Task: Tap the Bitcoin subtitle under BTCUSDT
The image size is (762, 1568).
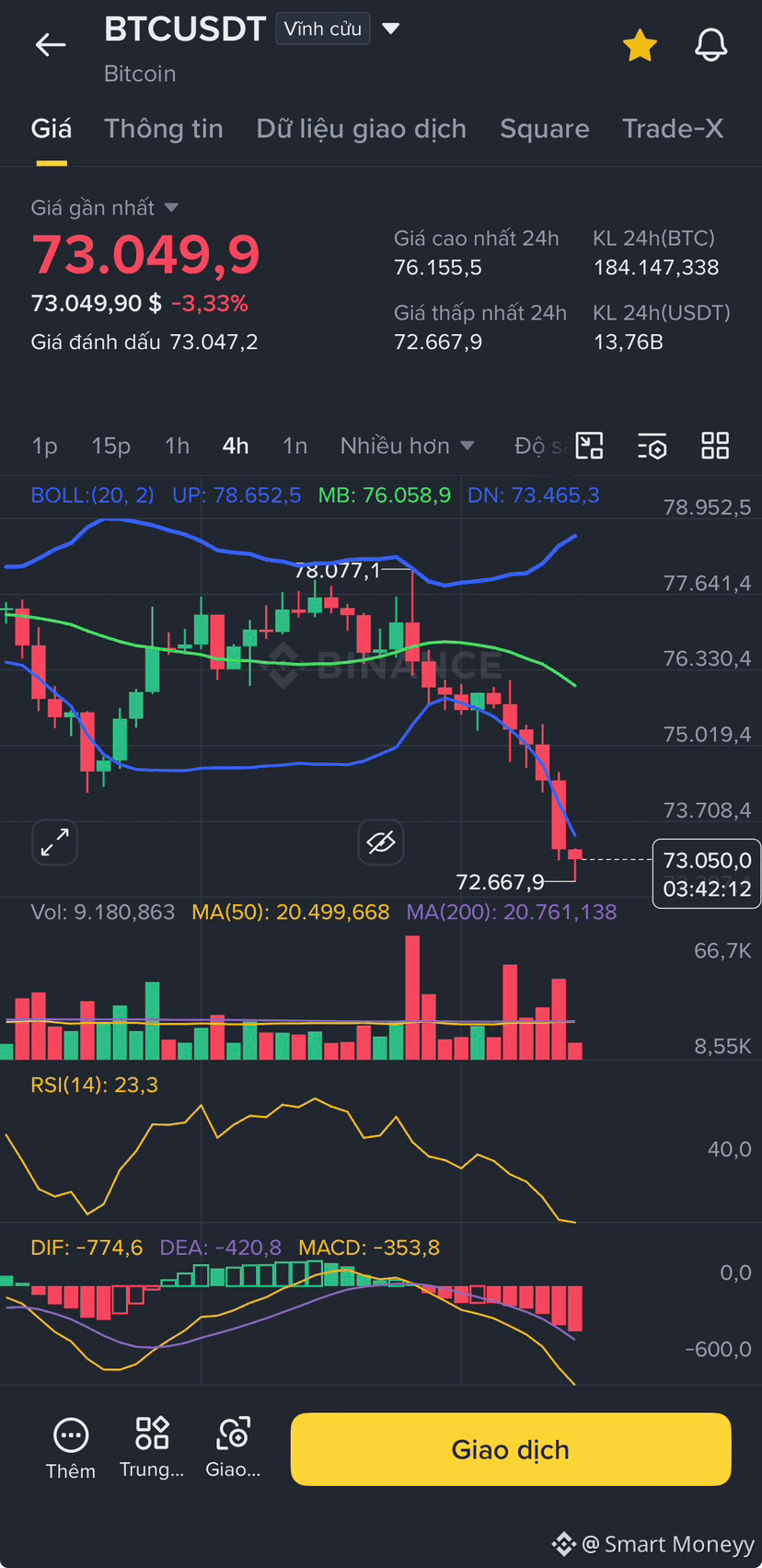Action: [x=140, y=74]
